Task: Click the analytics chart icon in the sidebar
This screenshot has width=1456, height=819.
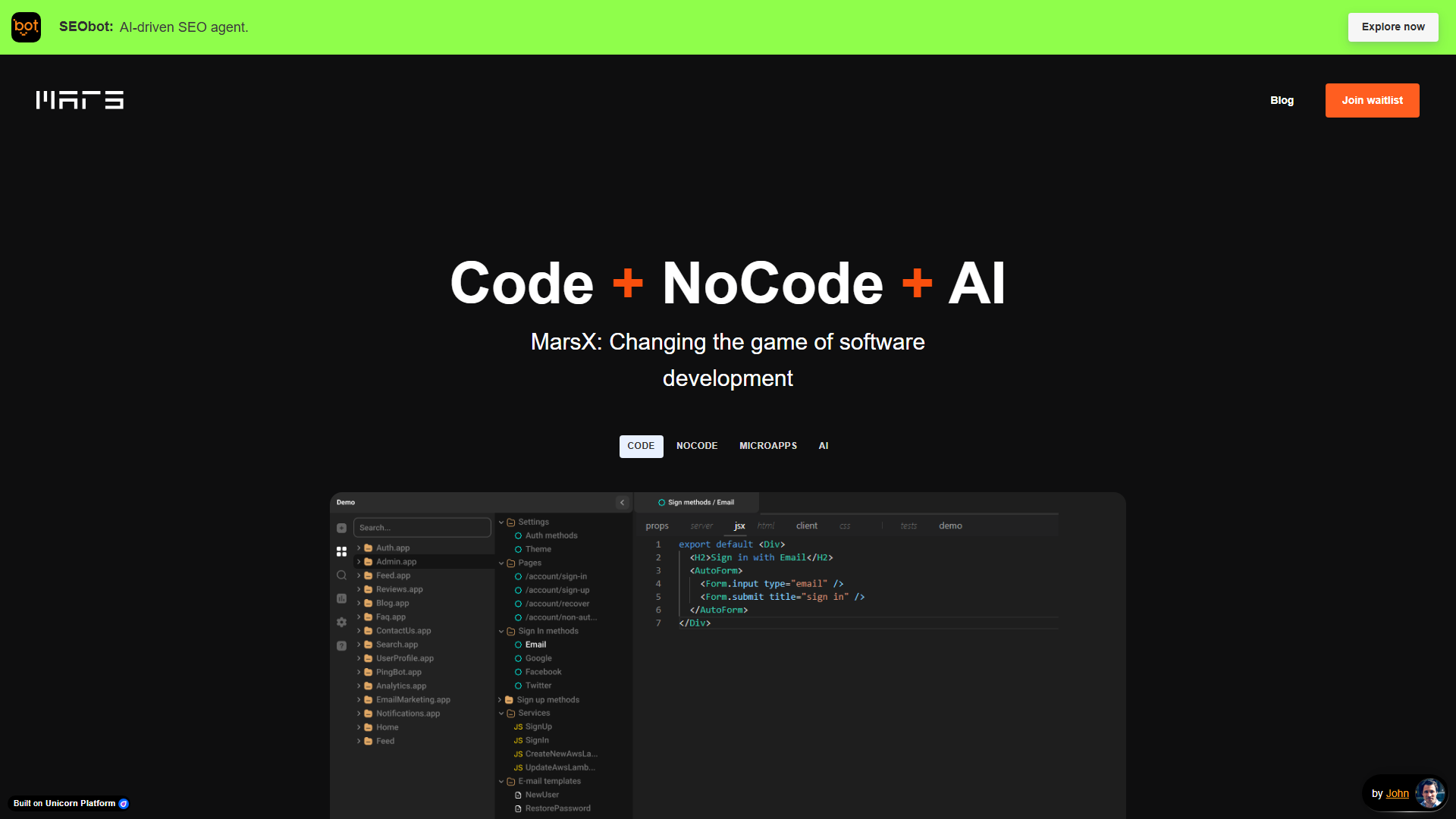Action: [342, 598]
